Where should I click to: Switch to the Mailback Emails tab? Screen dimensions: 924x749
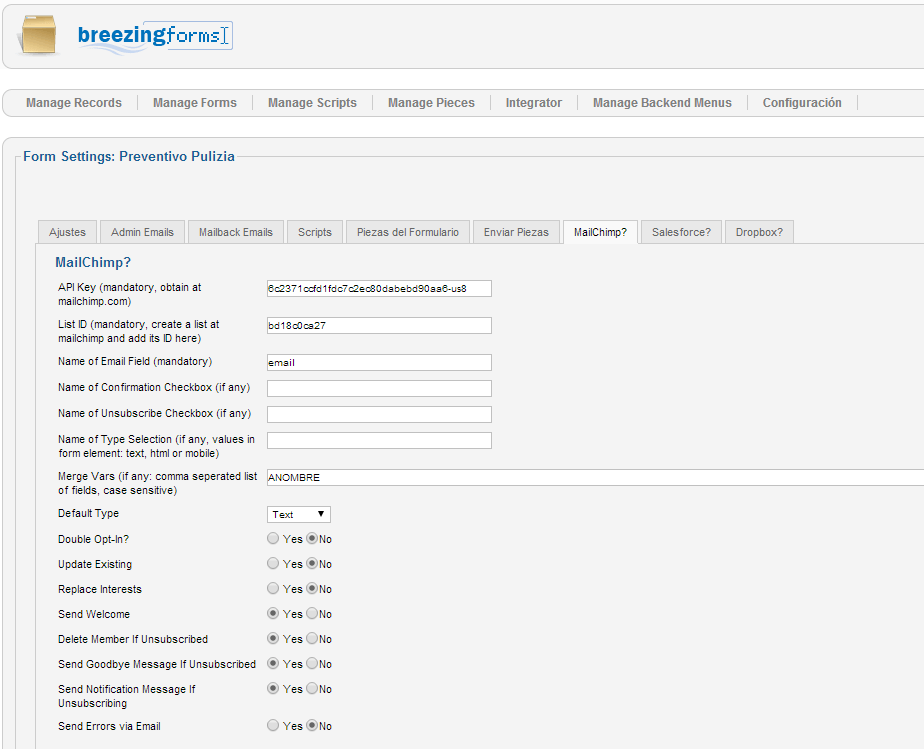click(236, 232)
